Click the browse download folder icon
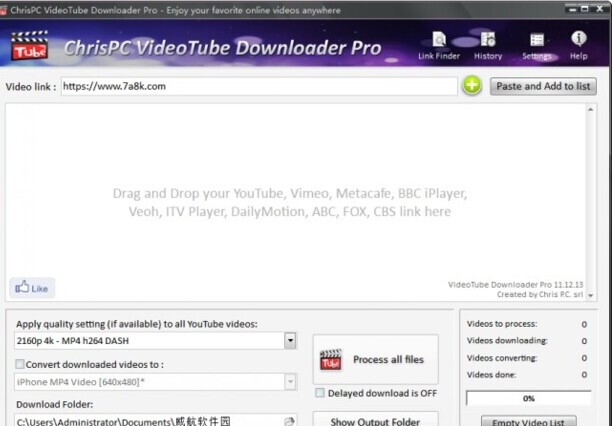This screenshot has width=612, height=426. pos(289,421)
